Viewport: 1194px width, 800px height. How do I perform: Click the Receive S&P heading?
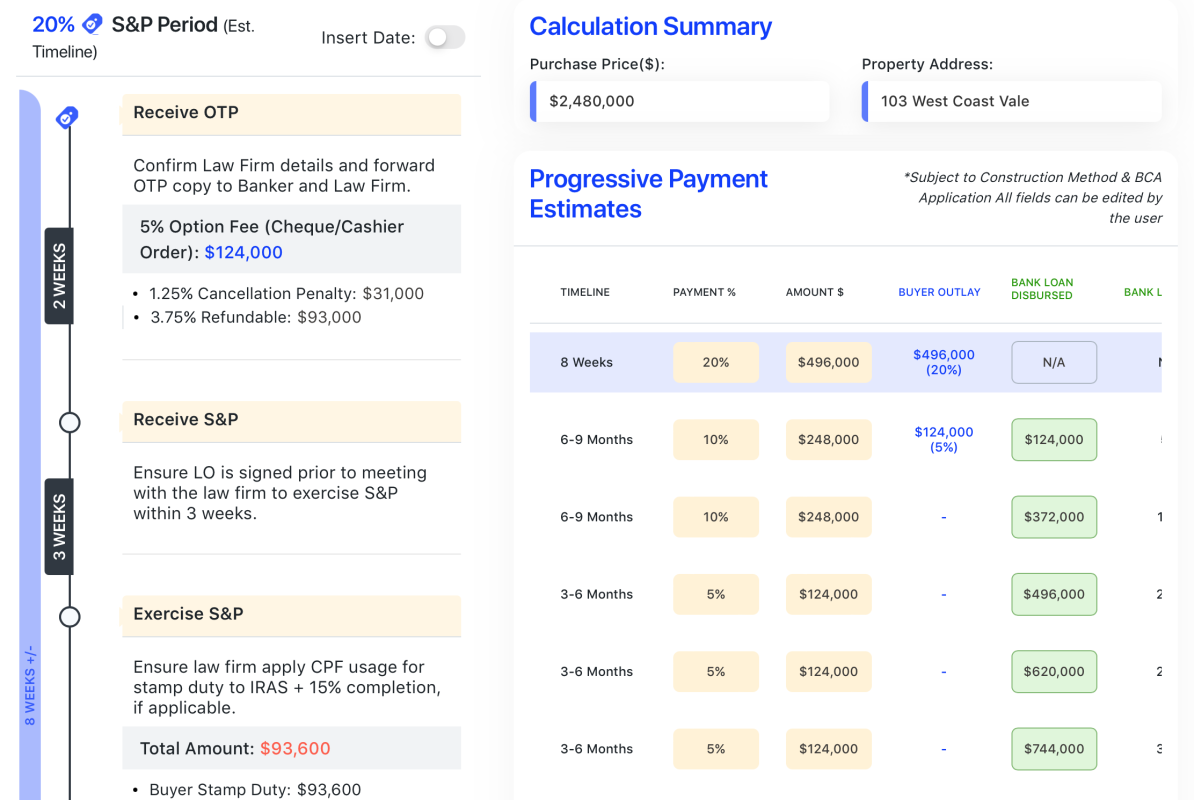[186, 419]
